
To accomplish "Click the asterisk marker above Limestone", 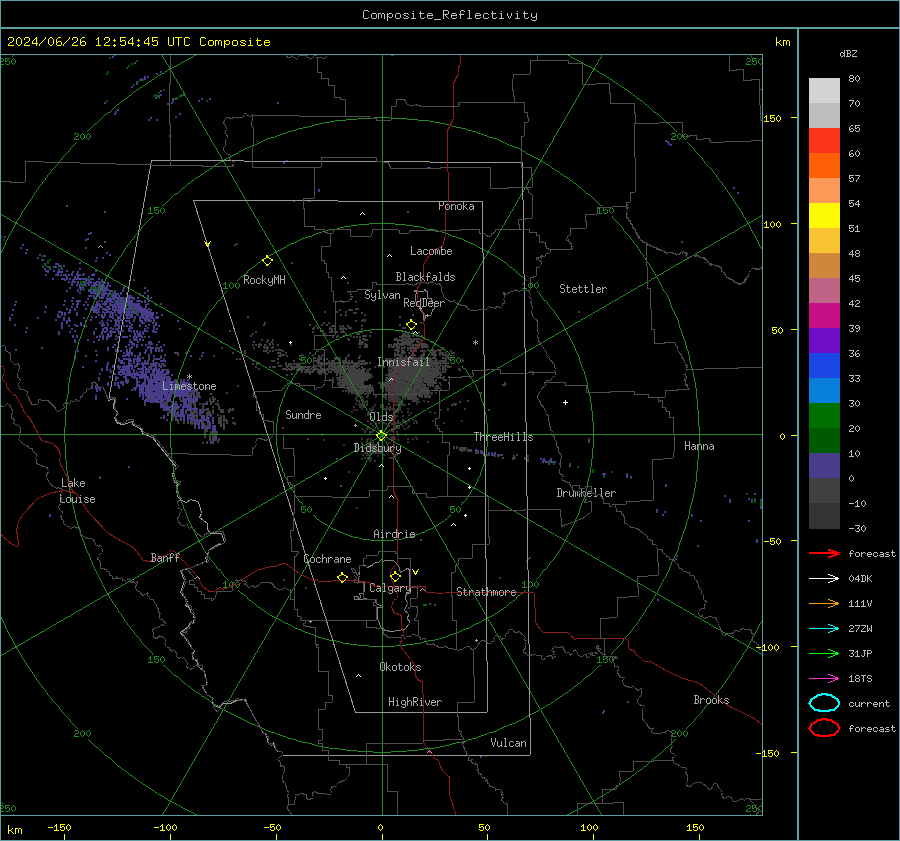I will 189,377.
